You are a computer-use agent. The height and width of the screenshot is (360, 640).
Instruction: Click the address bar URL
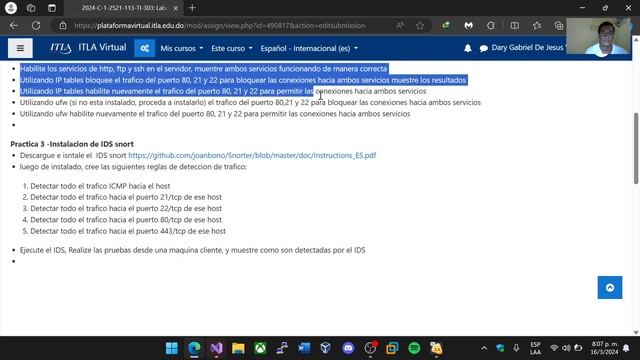[x=220, y=25]
